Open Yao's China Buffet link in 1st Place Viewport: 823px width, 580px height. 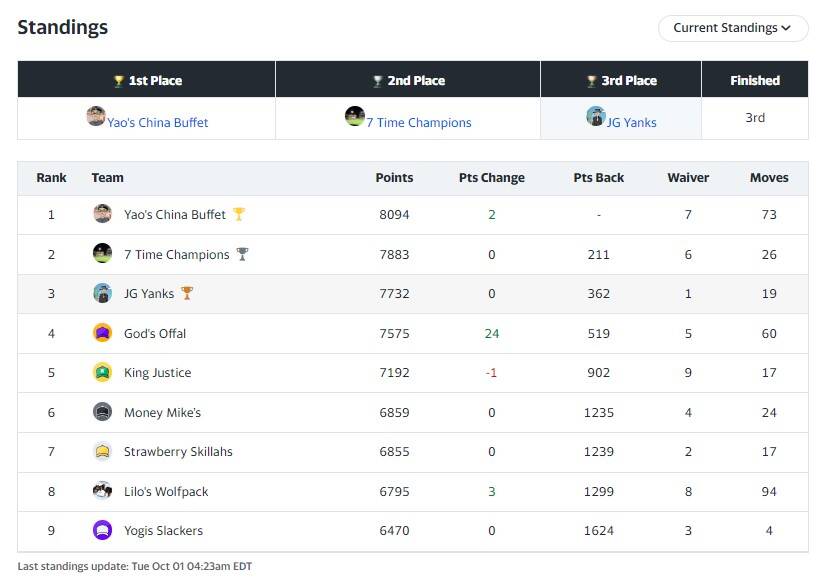point(157,123)
